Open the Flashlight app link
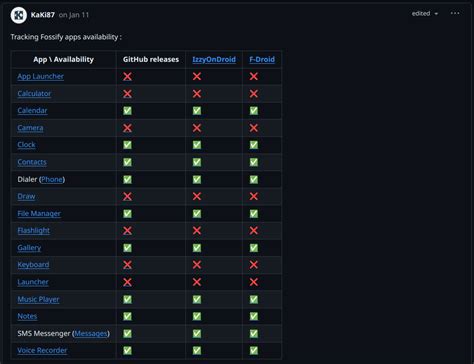Image resolution: width=474 pixels, height=364 pixels. 34,231
